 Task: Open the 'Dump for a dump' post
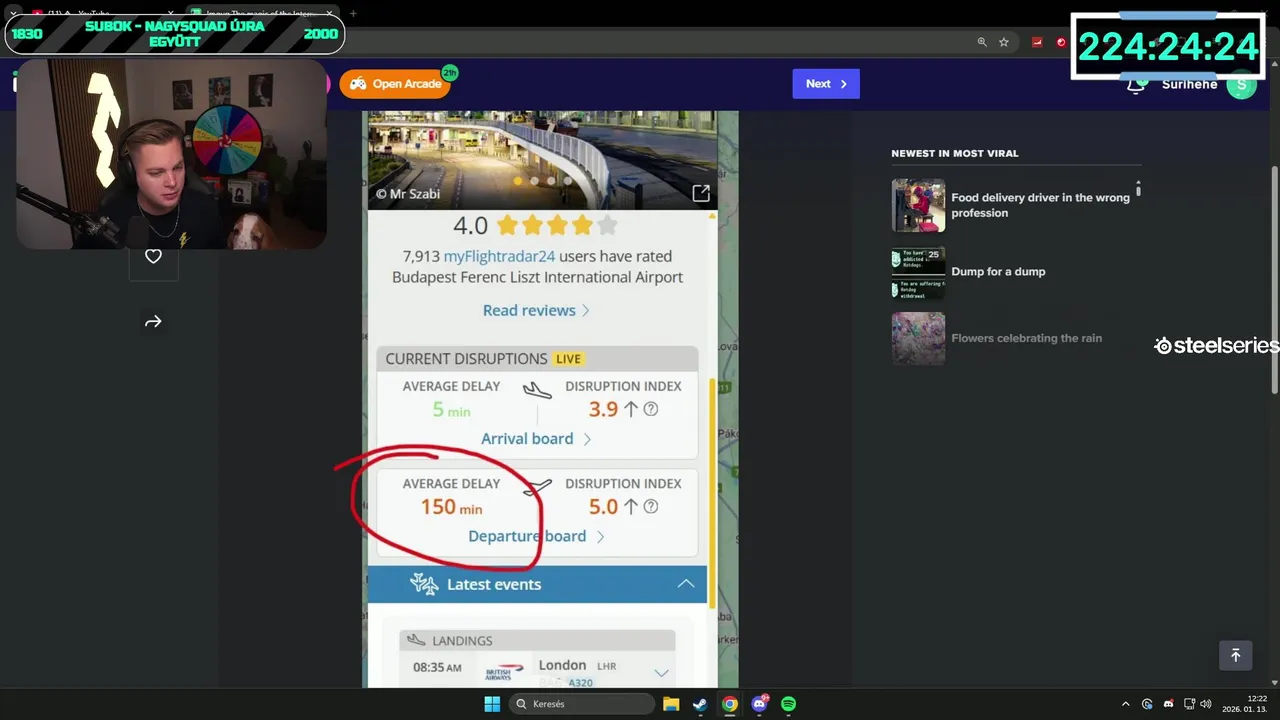(x=998, y=272)
